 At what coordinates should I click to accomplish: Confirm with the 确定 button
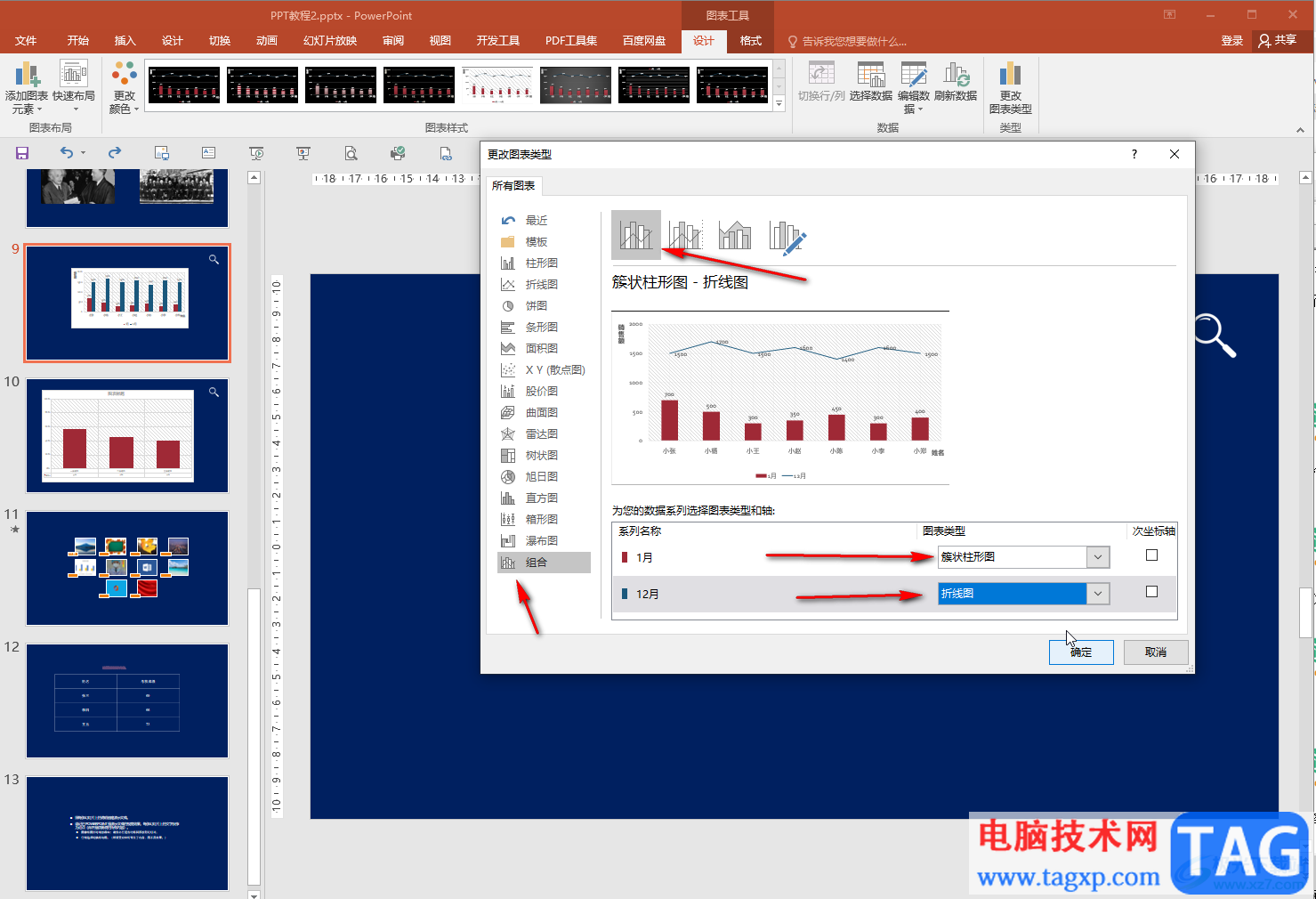pyautogui.click(x=1081, y=652)
